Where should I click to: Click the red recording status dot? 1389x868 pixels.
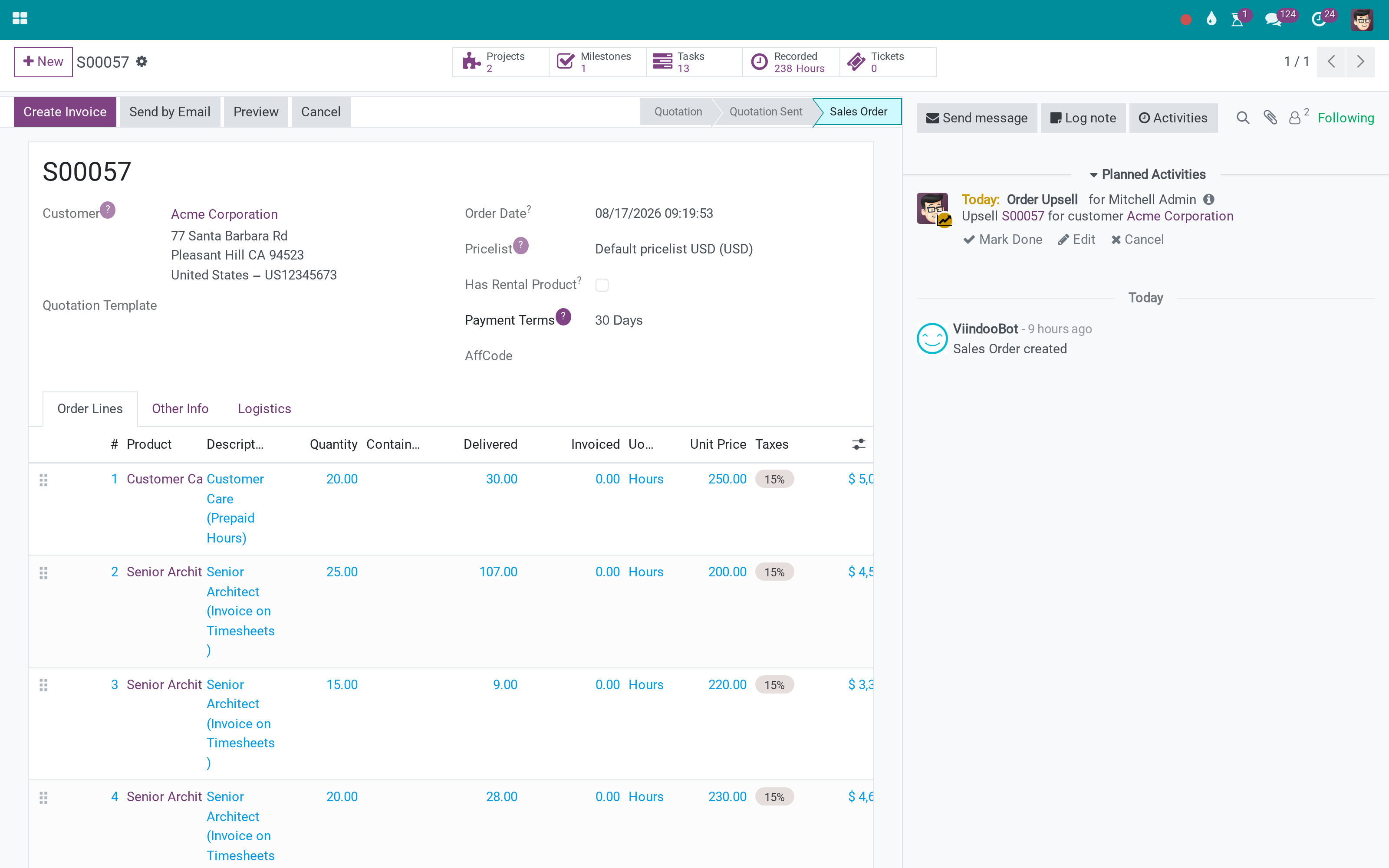click(x=1186, y=20)
